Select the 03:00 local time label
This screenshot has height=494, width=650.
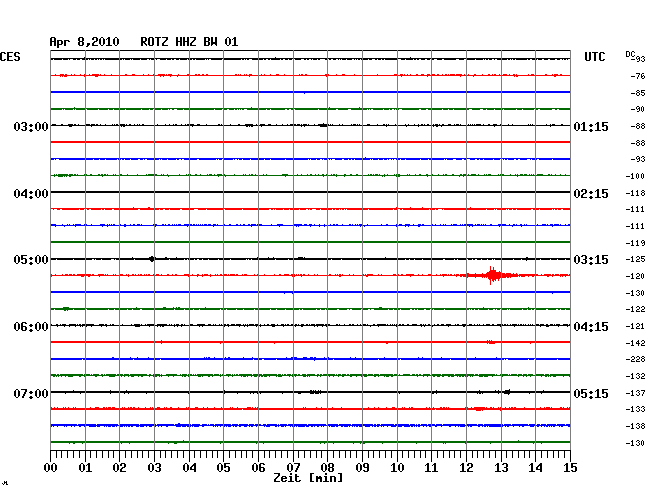click(31, 126)
